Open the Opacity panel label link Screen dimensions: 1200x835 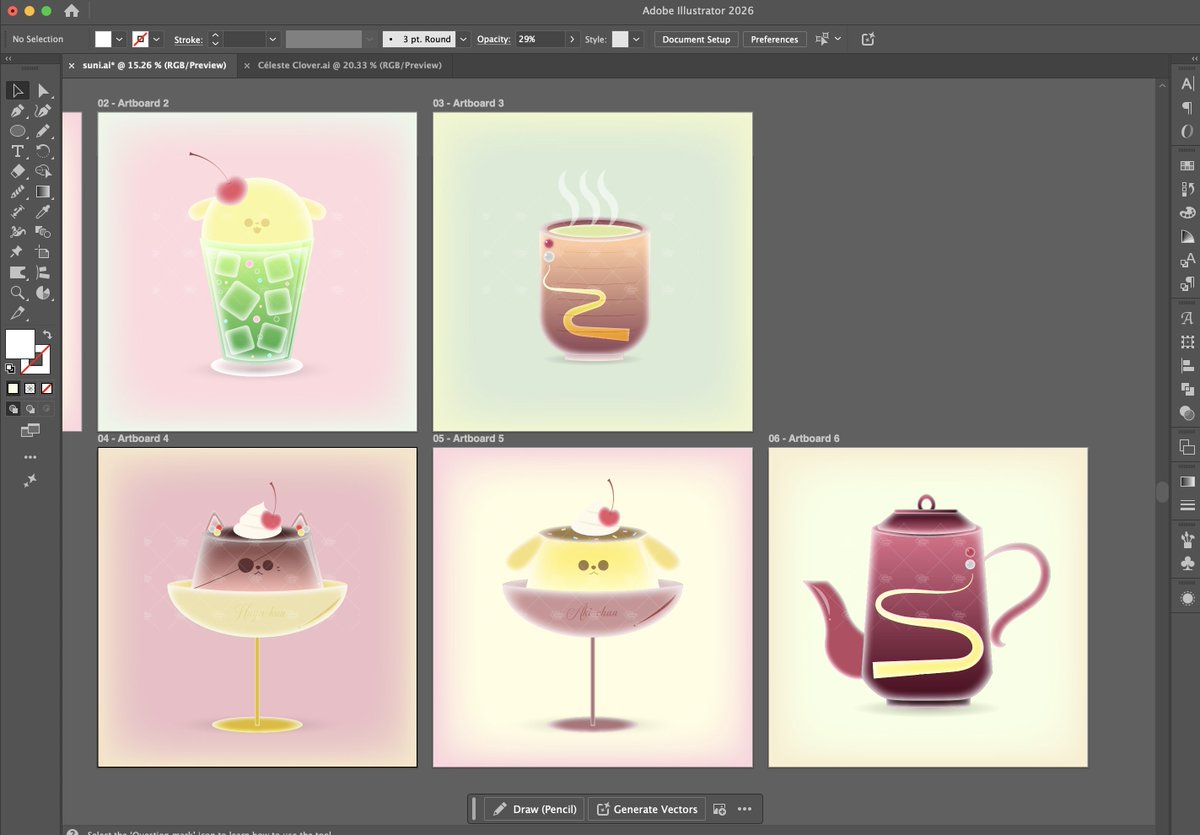pyautogui.click(x=493, y=39)
